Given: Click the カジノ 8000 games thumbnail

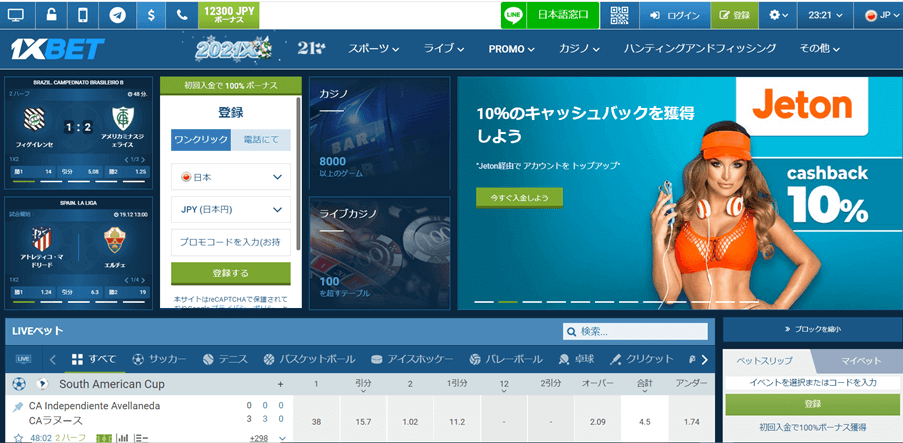Looking at the screenshot, I should (x=380, y=133).
